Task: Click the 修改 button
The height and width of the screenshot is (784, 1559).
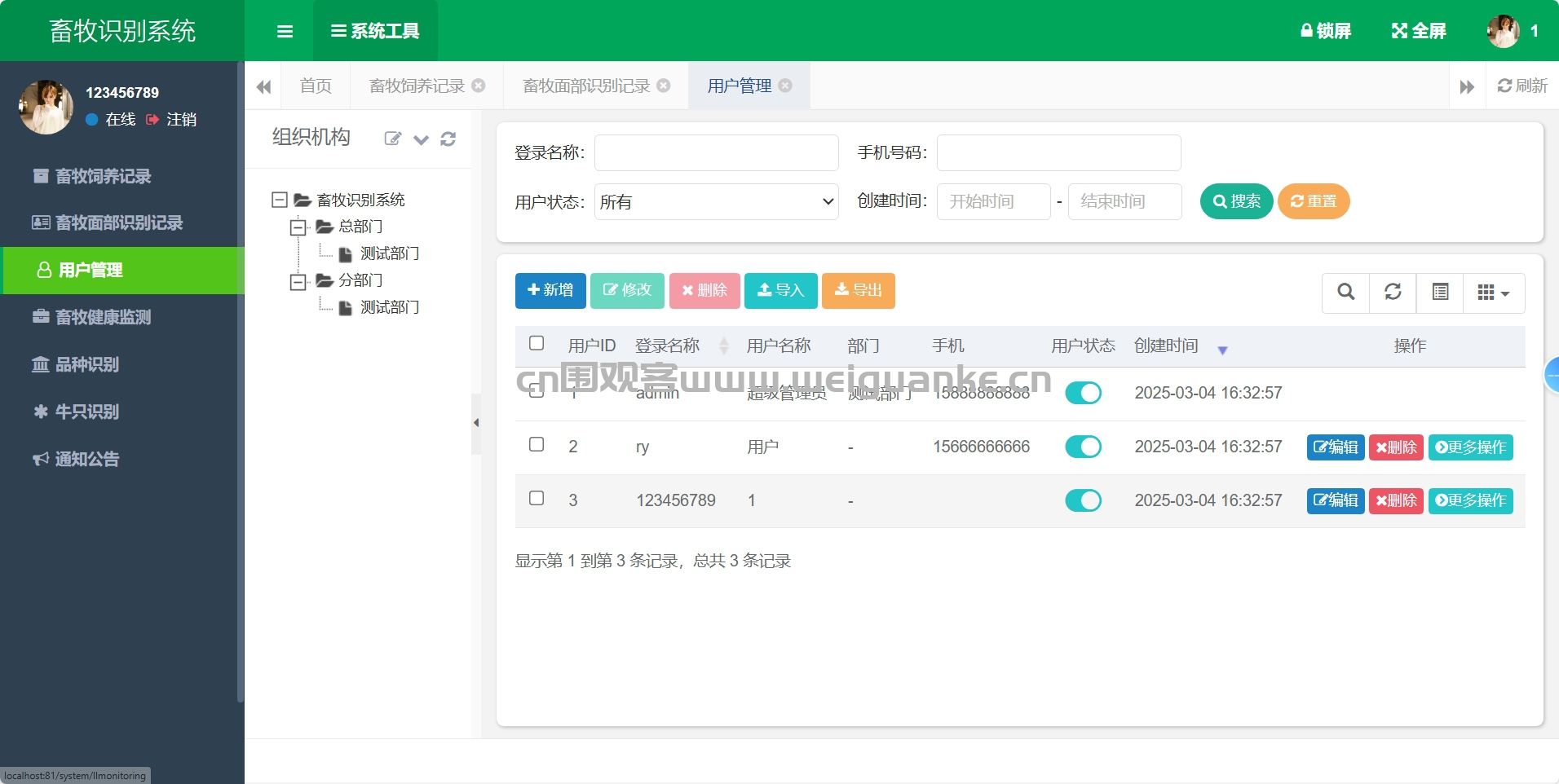Action: click(627, 290)
